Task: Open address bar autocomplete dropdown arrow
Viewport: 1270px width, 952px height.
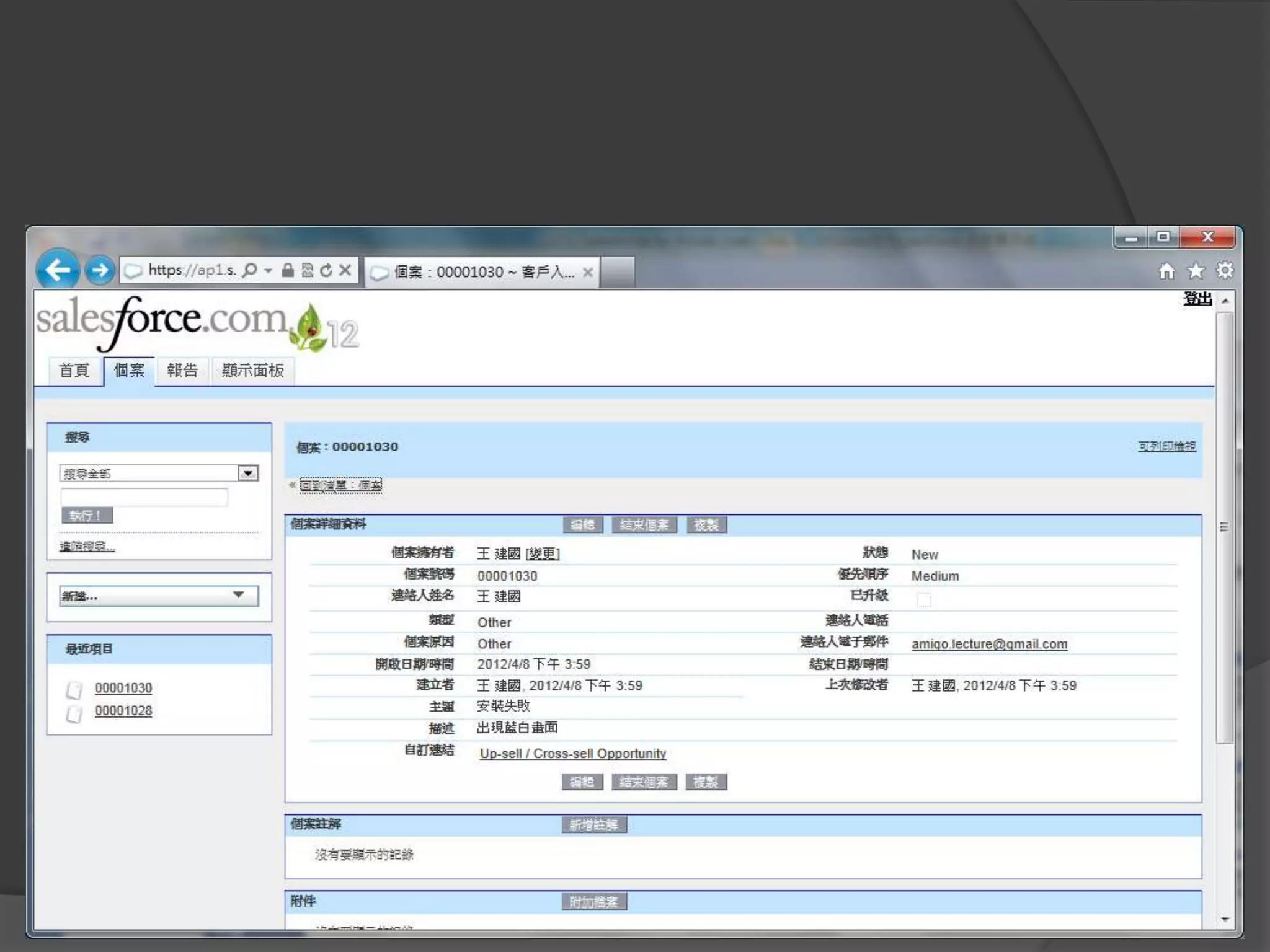Action: pos(268,271)
